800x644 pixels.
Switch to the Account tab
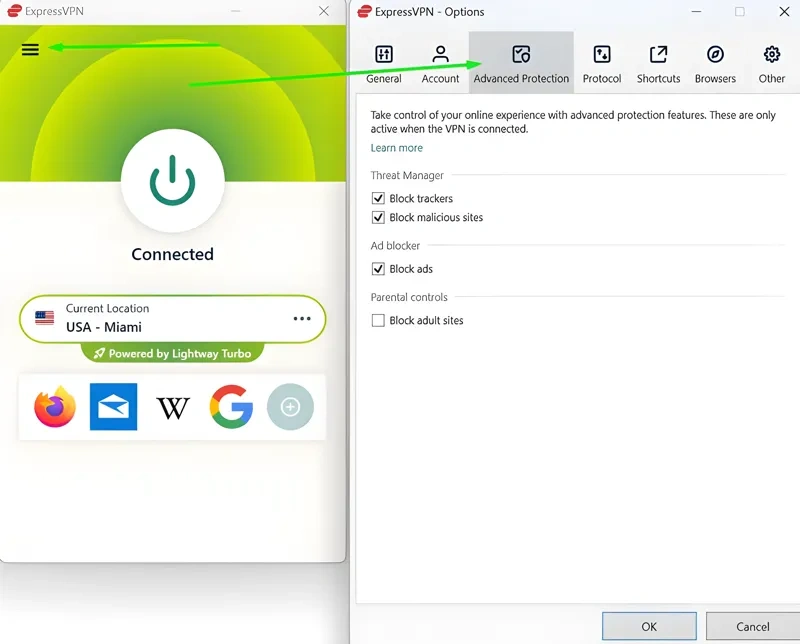click(x=440, y=64)
